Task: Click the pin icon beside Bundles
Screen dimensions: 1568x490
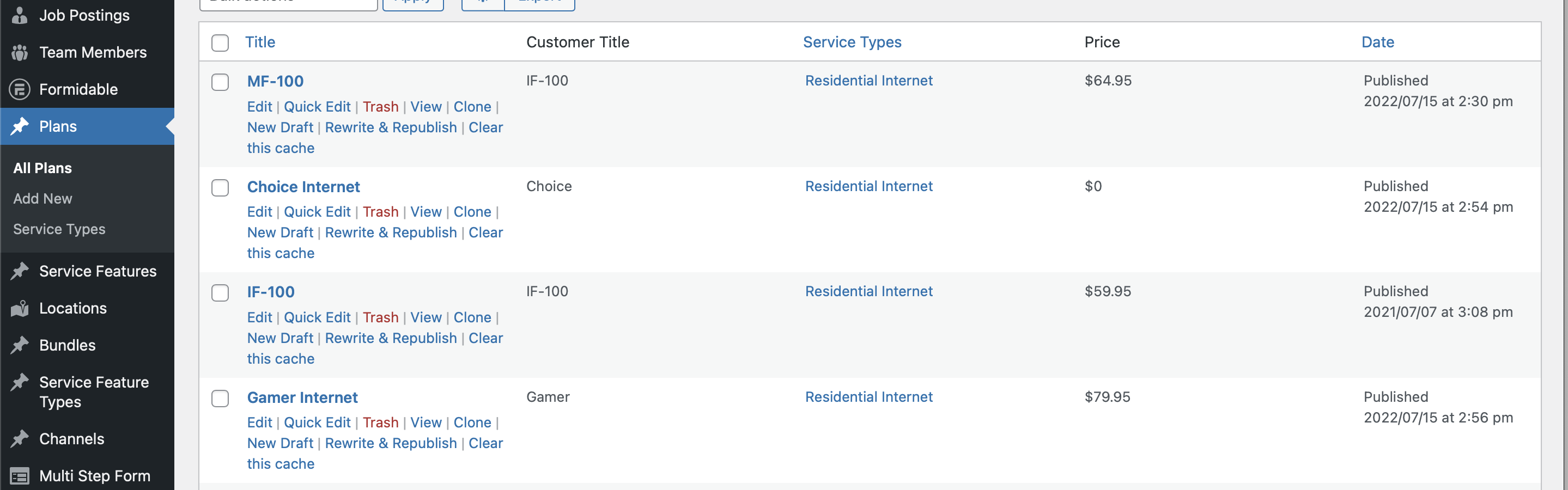Action: click(20, 345)
